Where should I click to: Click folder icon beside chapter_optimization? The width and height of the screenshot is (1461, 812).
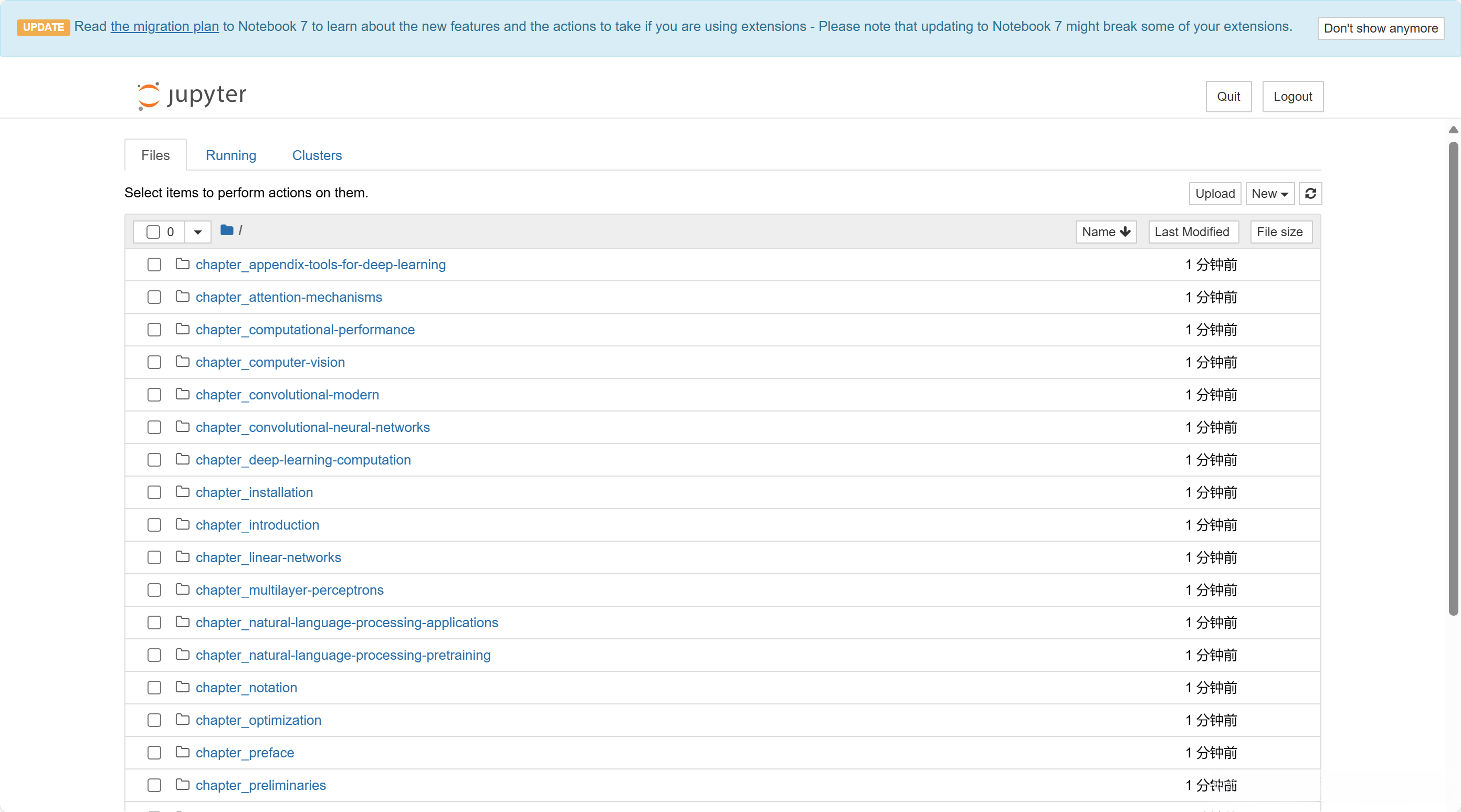coord(182,720)
